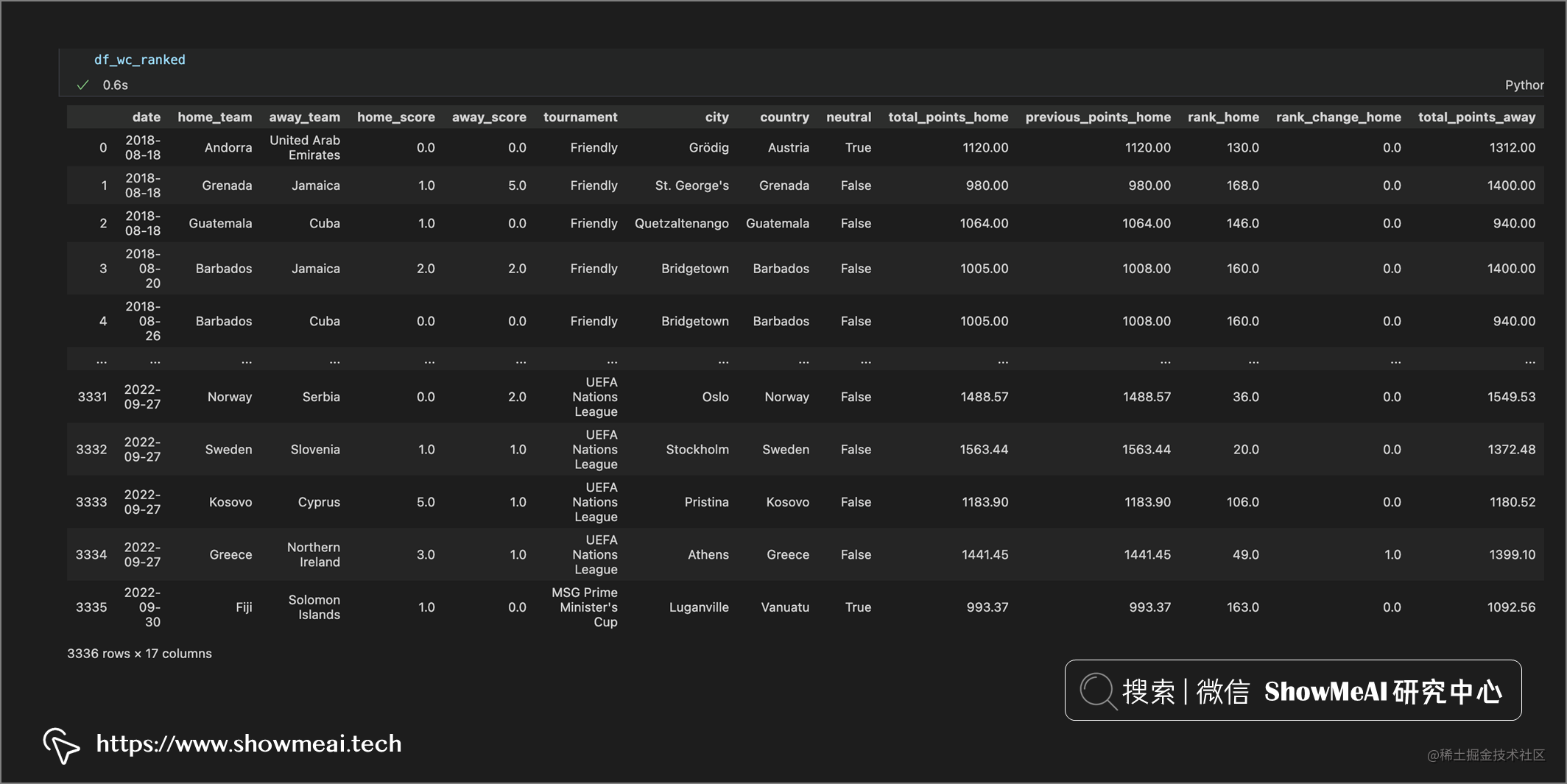Click the search magnifier icon in banner
Image resolution: width=1567 pixels, height=784 pixels.
tap(1098, 691)
